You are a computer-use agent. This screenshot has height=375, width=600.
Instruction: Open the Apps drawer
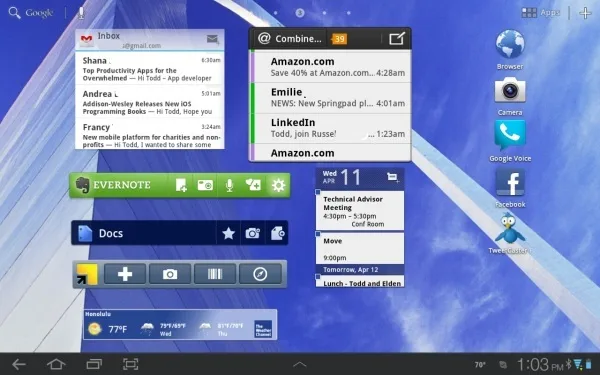coord(541,13)
